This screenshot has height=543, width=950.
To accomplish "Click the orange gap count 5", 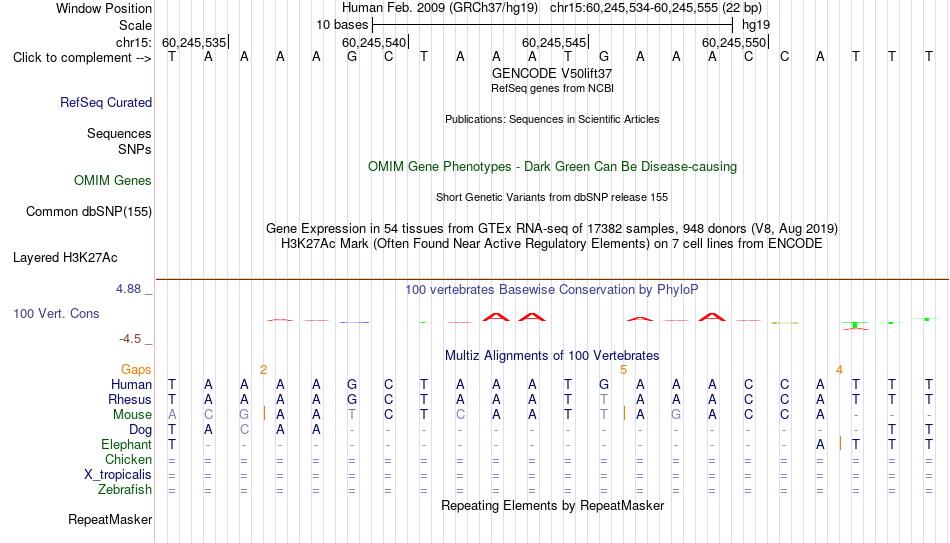I will 623,370.
